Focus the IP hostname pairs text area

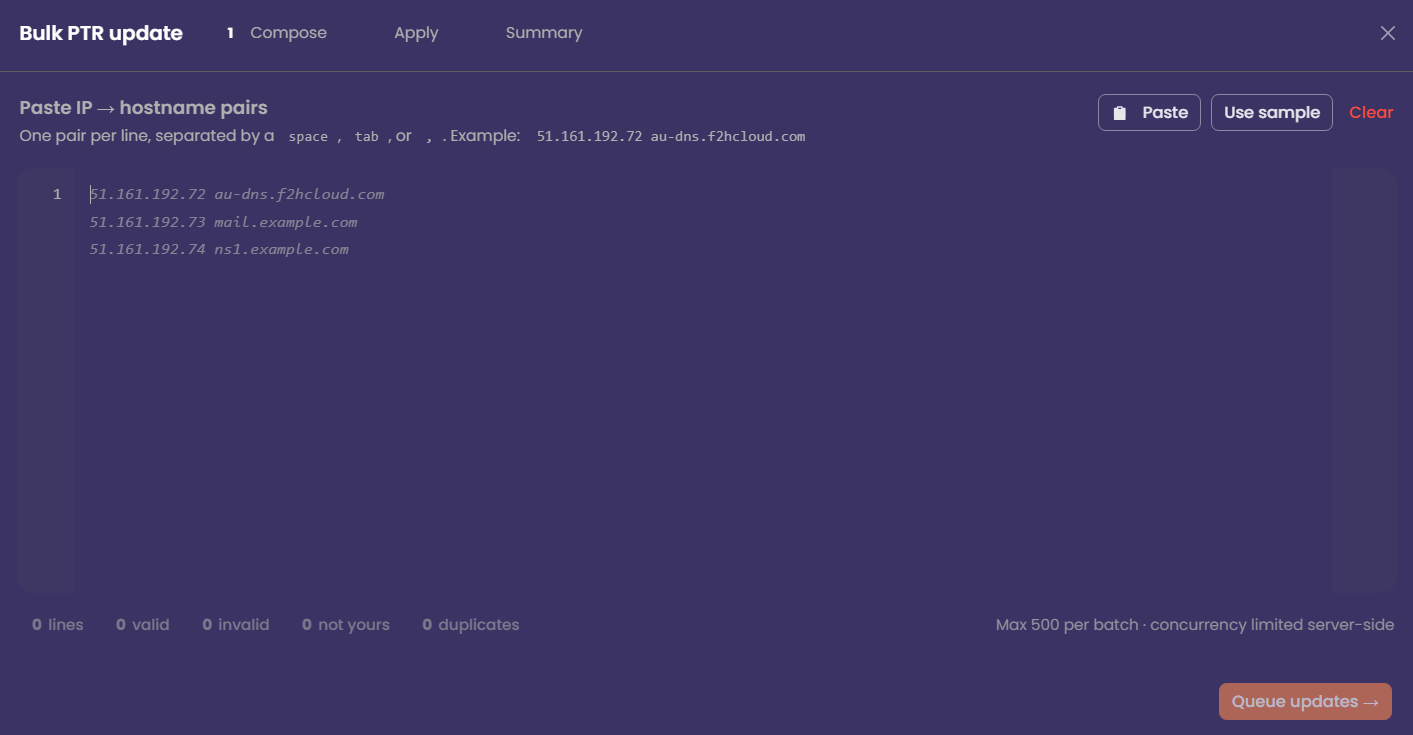(704, 380)
